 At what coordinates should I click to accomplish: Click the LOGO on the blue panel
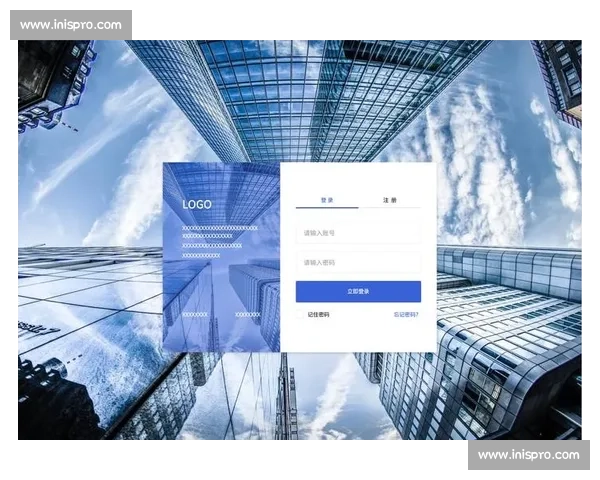point(197,205)
